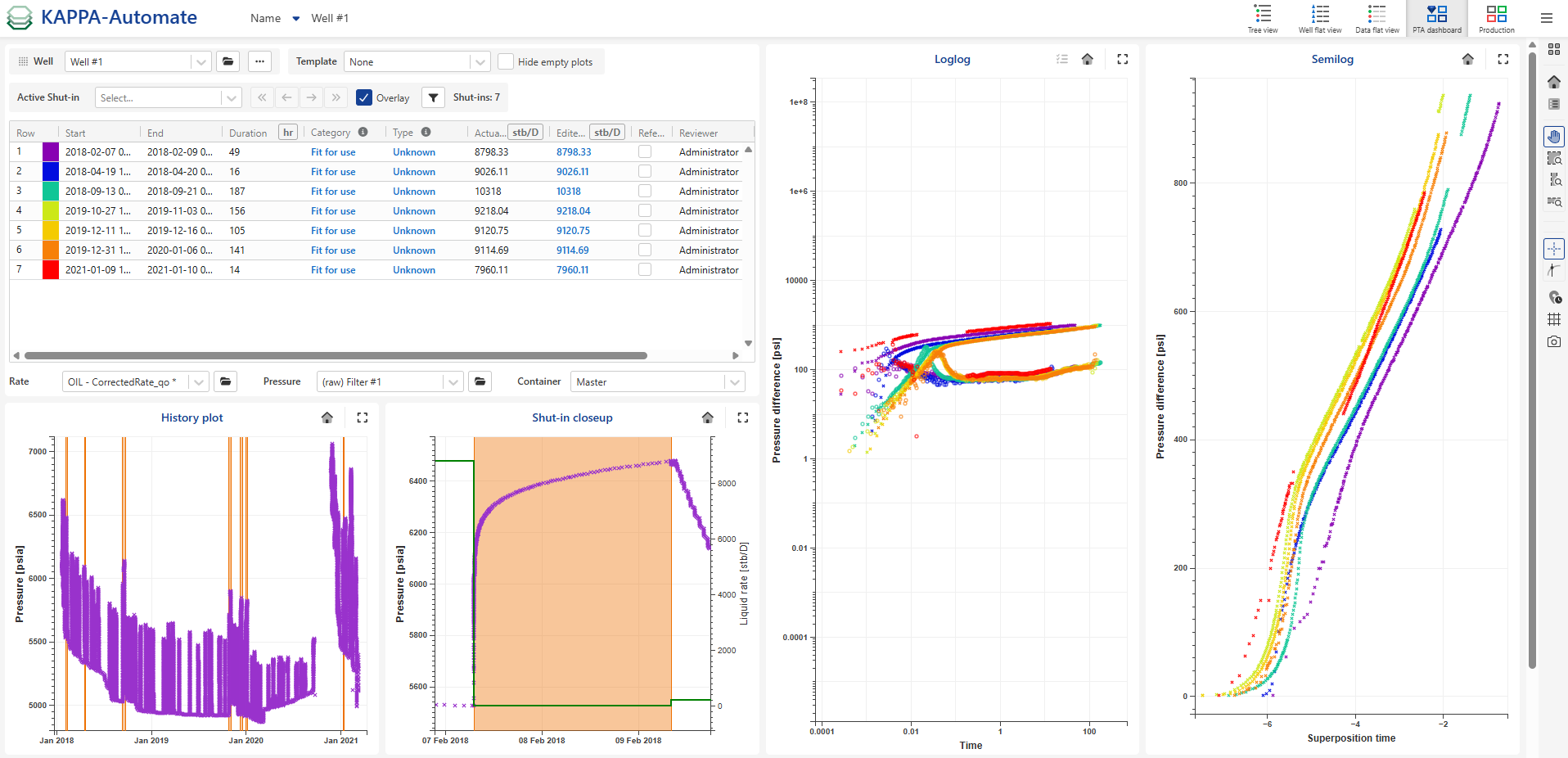The height and width of the screenshot is (758, 1568).
Task: Open the Data flat view
Action: coord(1377,18)
